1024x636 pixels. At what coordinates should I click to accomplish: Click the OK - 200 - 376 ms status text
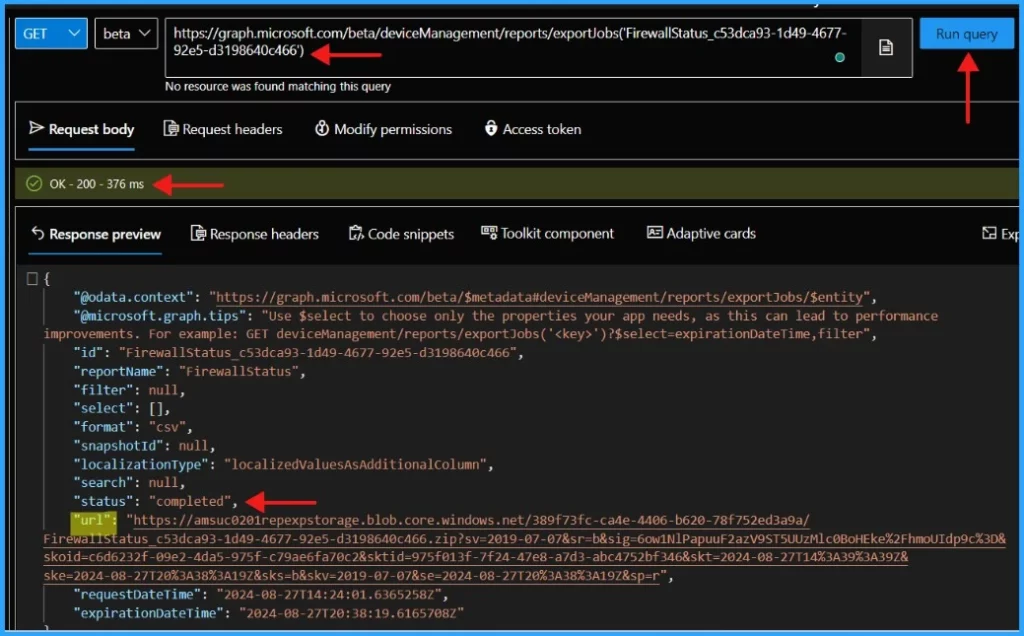pyautogui.click(x=97, y=184)
